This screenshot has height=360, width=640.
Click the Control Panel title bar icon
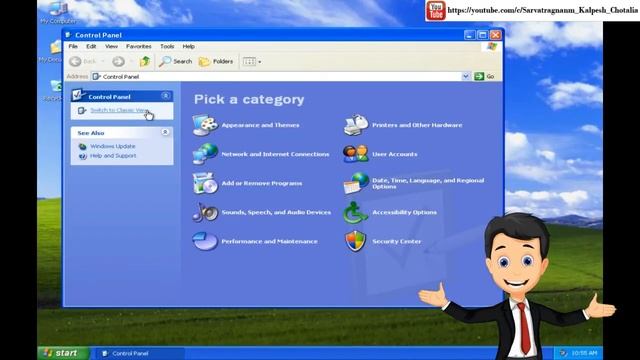tap(68, 35)
